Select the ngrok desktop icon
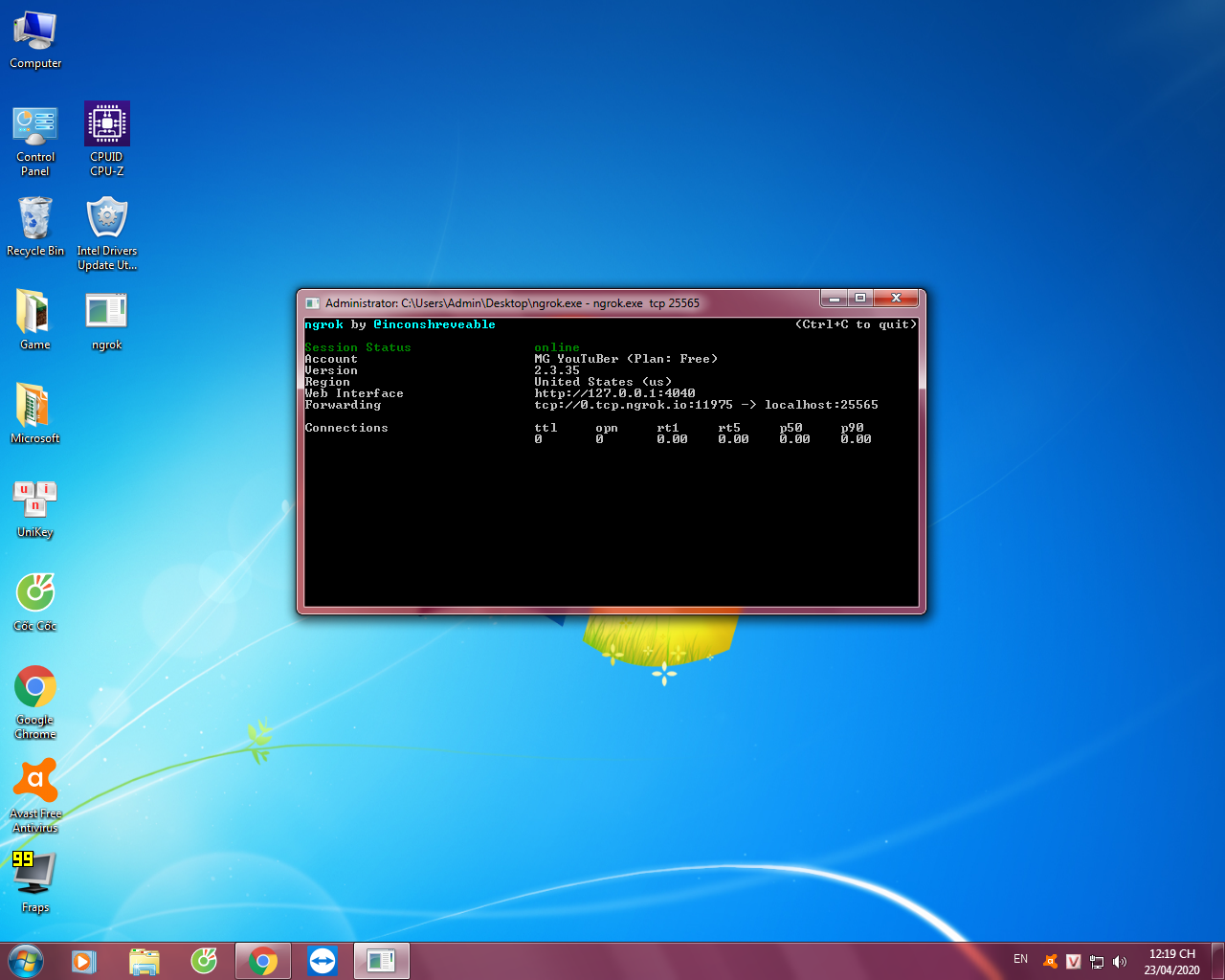1225x980 pixels. (106, 312)
